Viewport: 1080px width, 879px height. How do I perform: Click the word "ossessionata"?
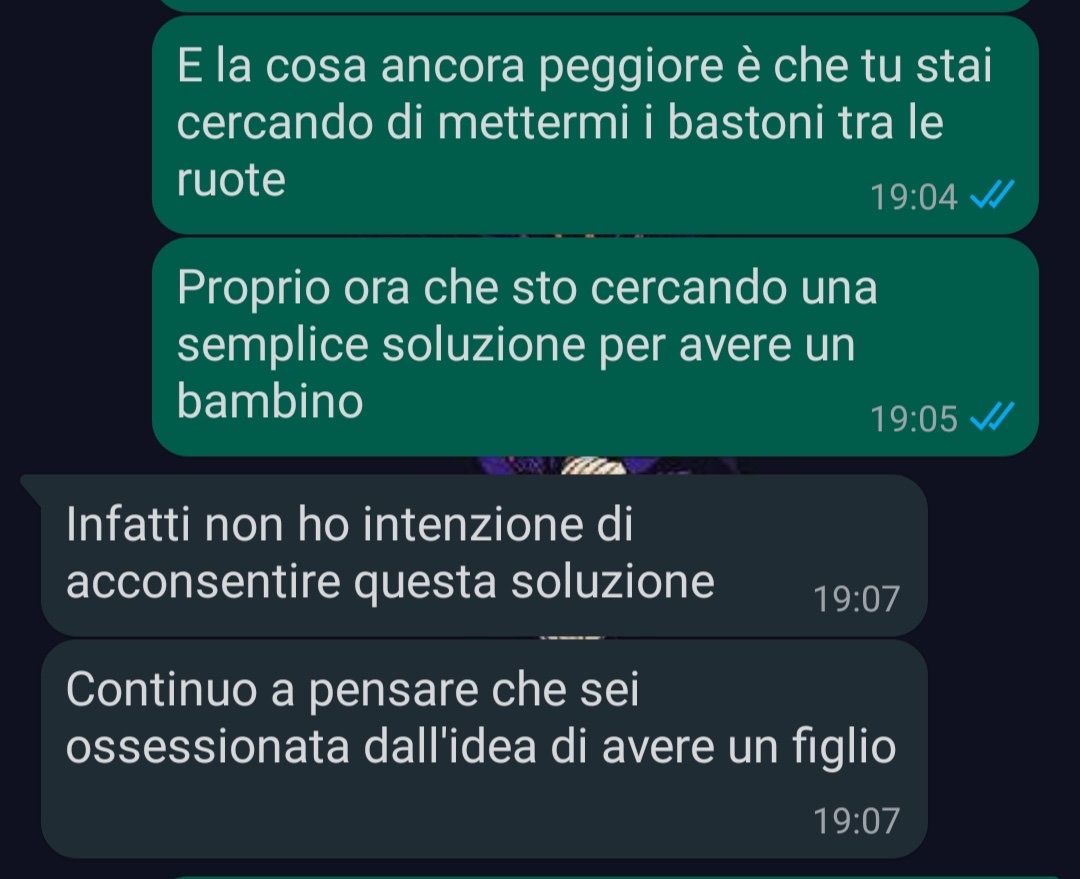[x=207, y=746]
